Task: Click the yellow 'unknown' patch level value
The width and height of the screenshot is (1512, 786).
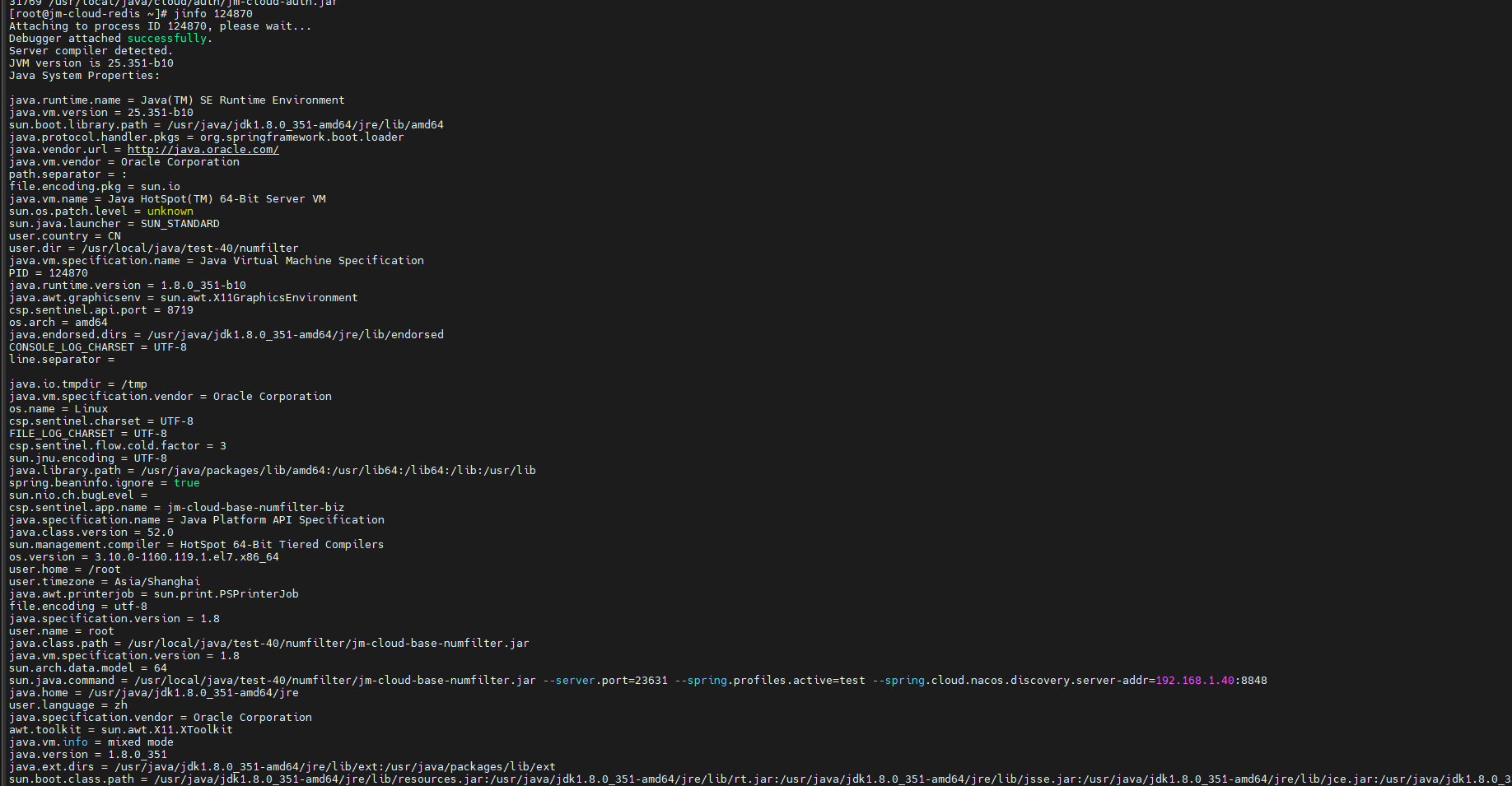Action: click(170, 212)
